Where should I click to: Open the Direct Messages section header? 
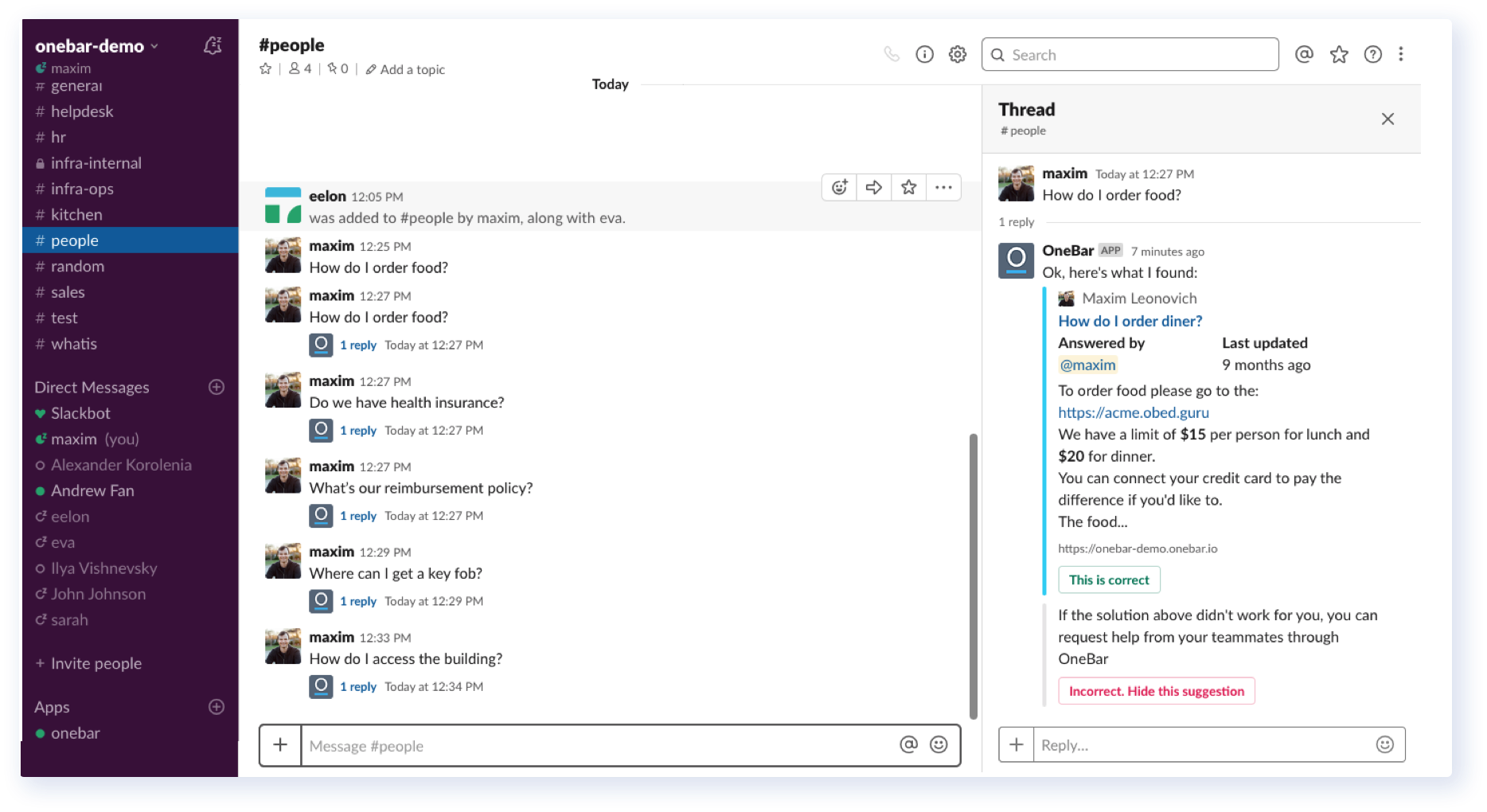pos(92,387)
